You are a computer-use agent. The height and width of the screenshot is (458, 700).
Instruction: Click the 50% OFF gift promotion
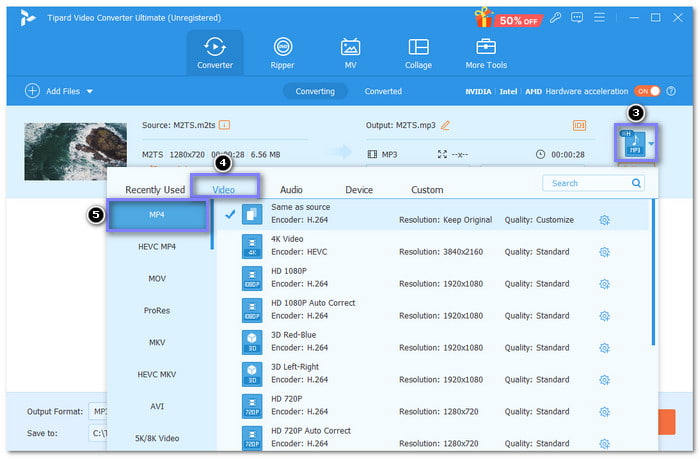[x=508, y=18]
